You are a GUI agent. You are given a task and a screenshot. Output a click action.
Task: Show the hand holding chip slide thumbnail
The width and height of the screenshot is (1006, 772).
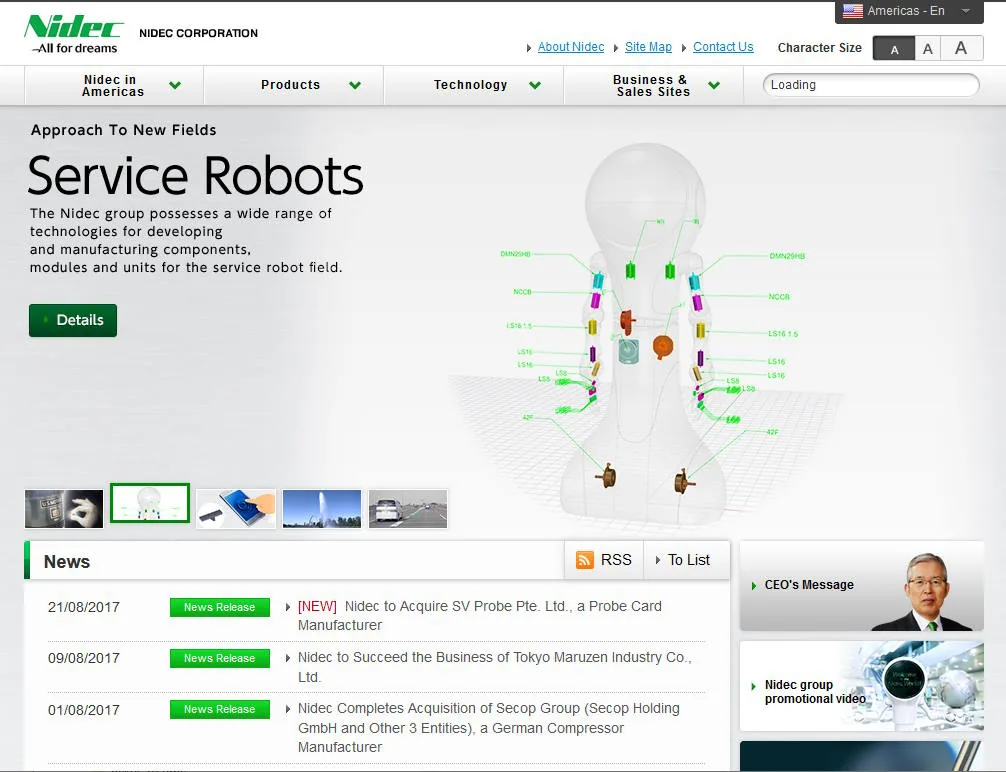pos(64,509)
